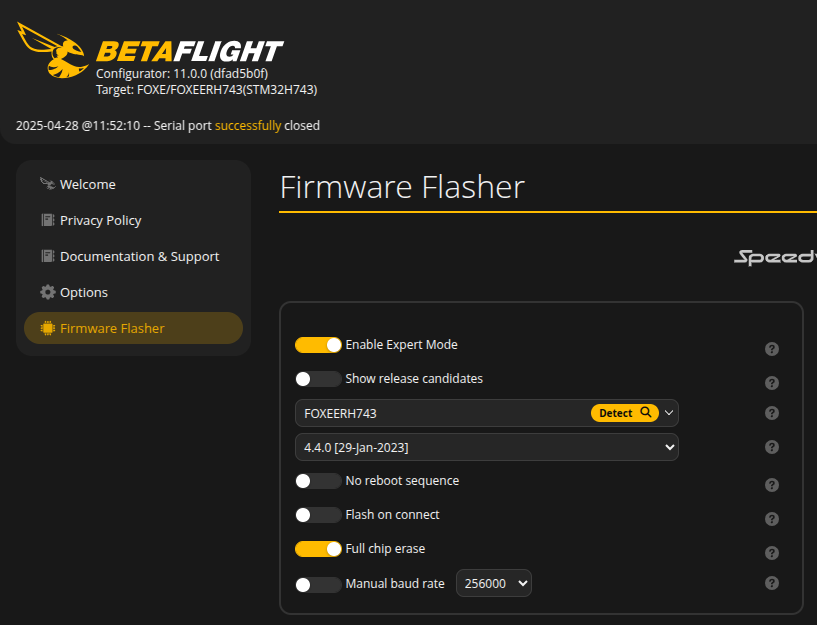This screenshot has height=625, width=817.
Task: Open help for Show release candidates
Action: (x=772, y=383)
